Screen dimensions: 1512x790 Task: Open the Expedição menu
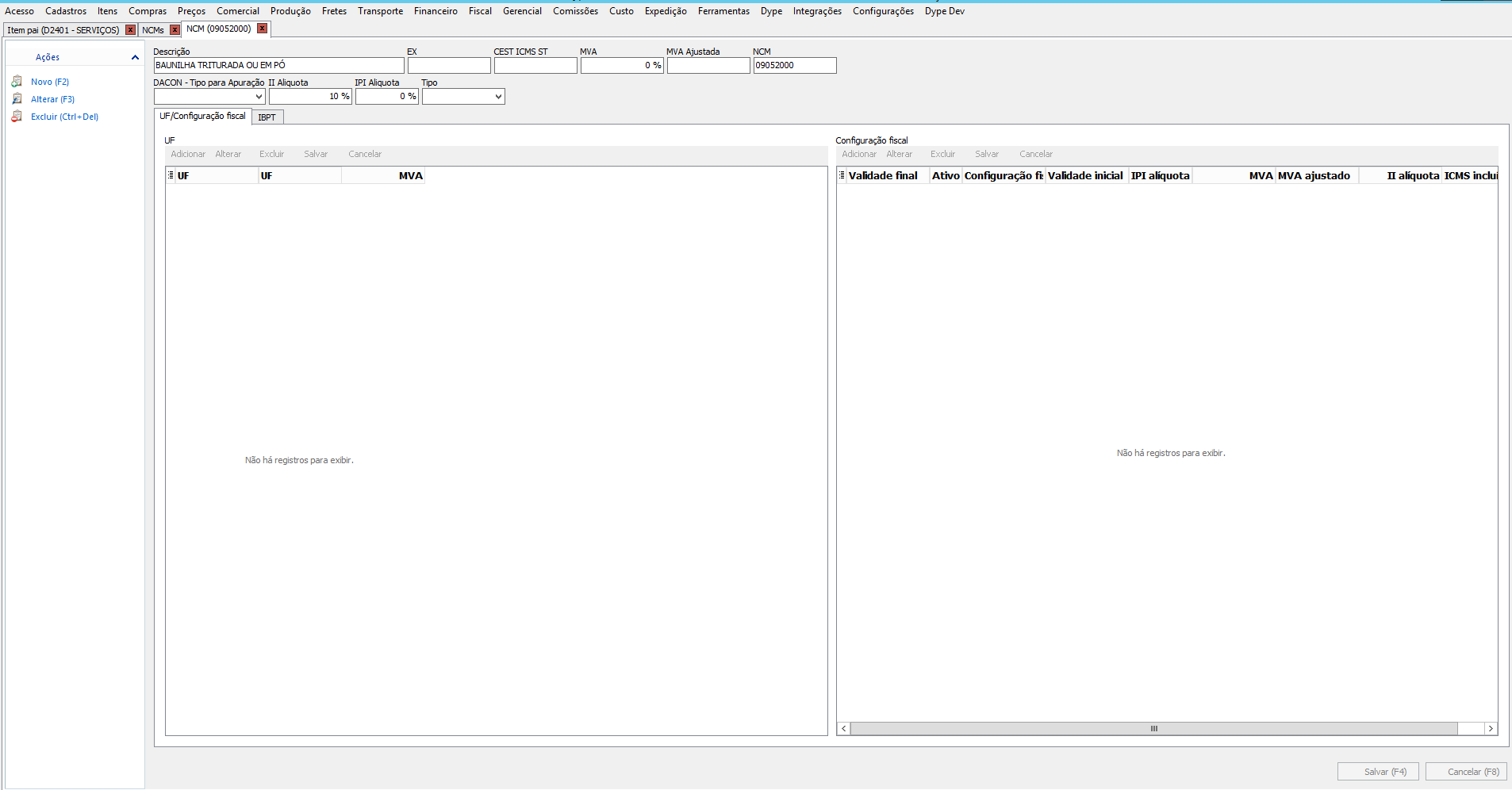[x=666, y=11]
